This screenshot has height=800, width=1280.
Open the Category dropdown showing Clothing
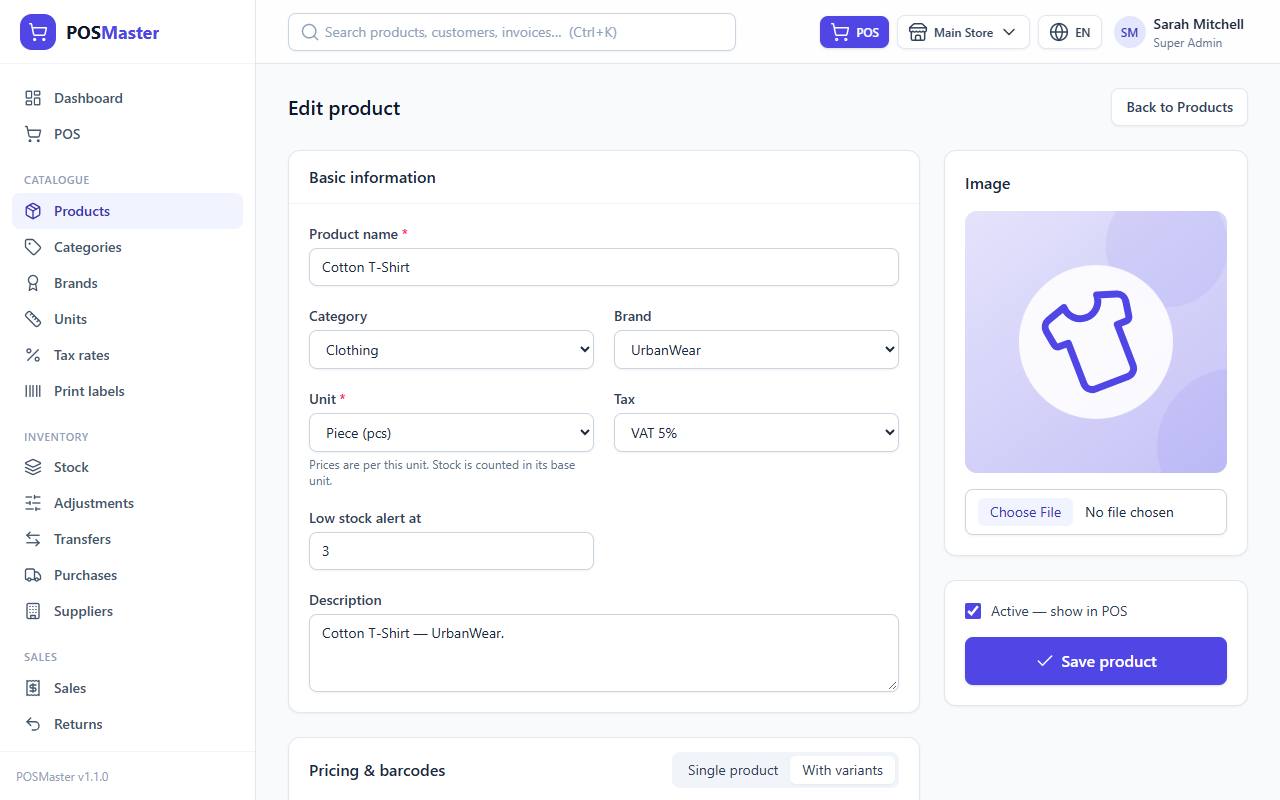[x=451, y=350]
